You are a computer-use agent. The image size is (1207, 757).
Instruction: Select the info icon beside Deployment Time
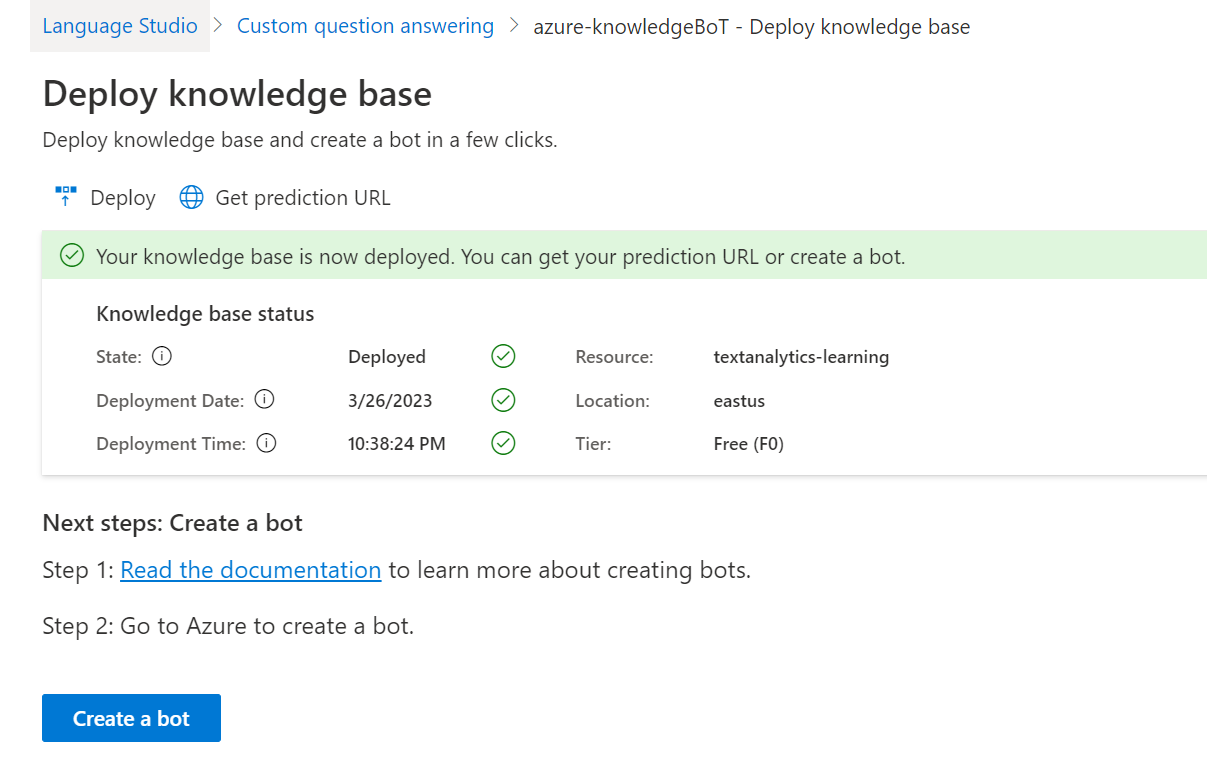[266, 443]
